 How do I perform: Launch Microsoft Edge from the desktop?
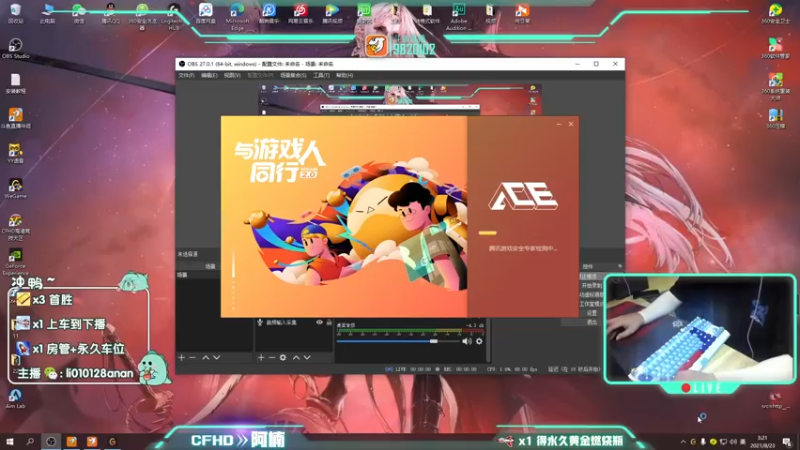pos(237,16)
